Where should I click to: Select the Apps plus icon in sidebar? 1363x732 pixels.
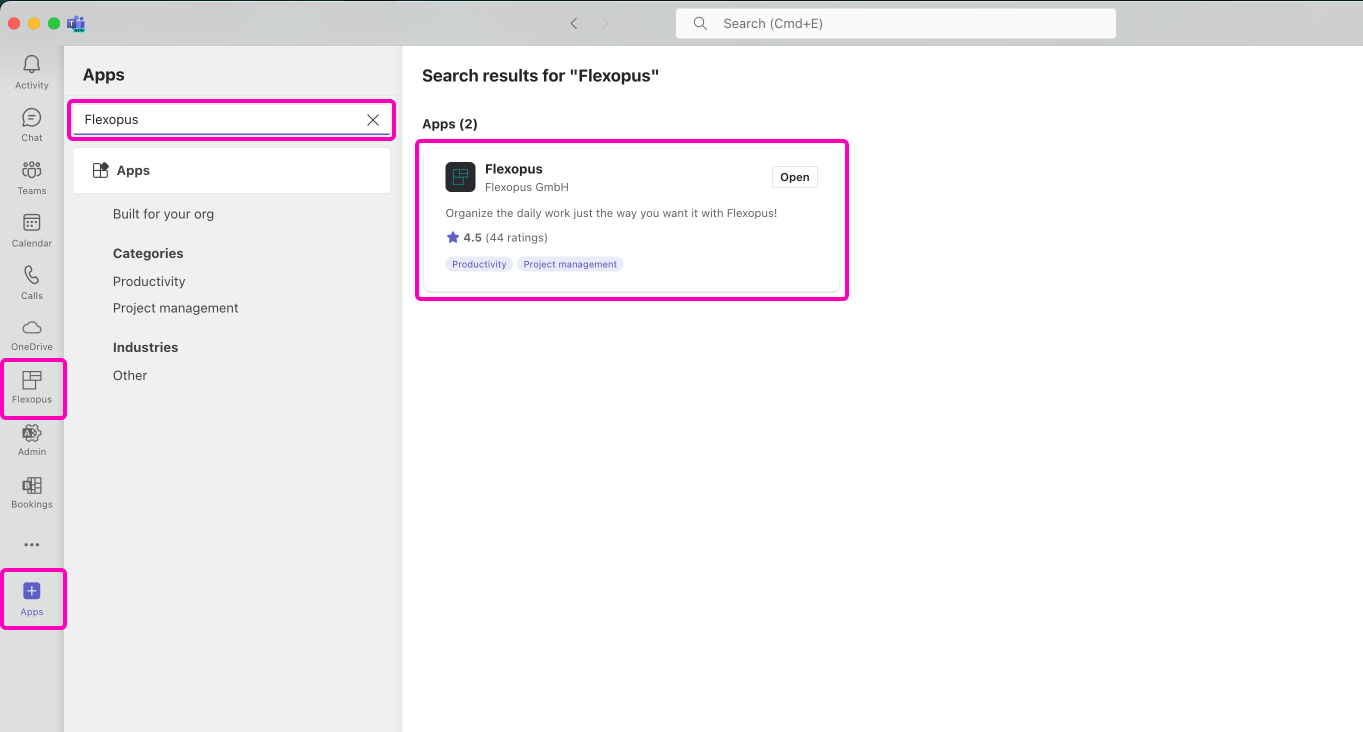pos(32,592)
